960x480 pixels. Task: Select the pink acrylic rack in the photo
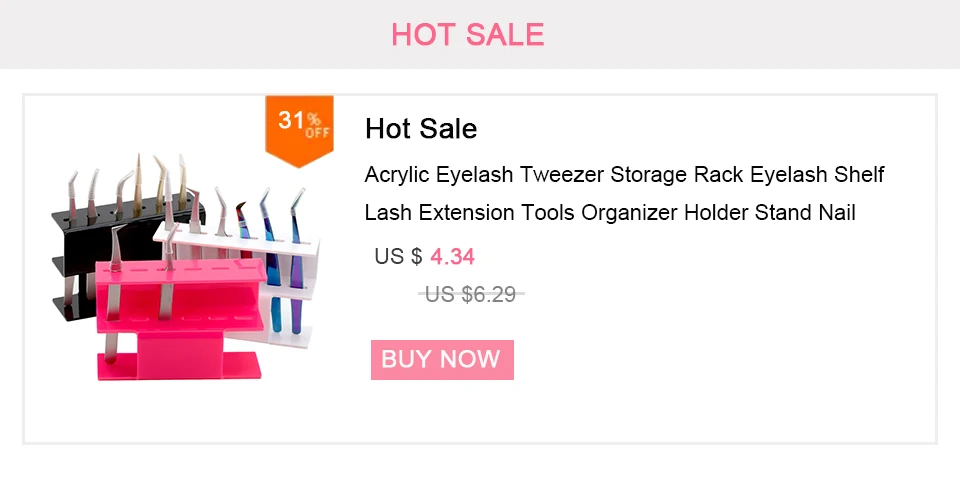pos(181,318)
